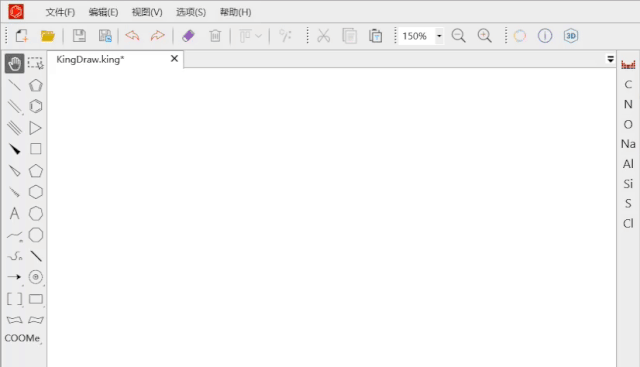Select the text tool A

[14, 214]
